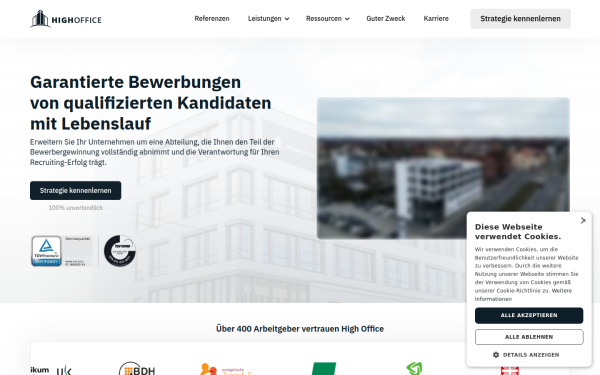Click the '100% unverbindlich' text

(x=76, y=208)
